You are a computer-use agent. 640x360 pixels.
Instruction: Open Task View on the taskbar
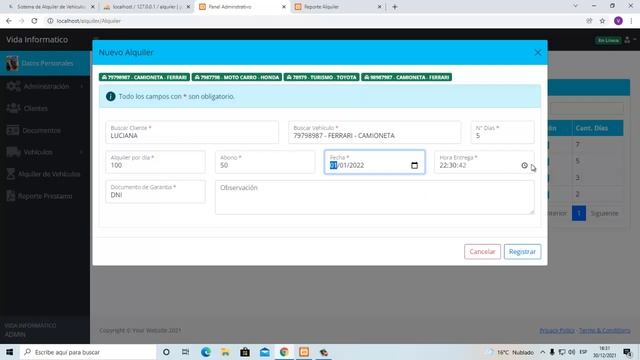186,352
